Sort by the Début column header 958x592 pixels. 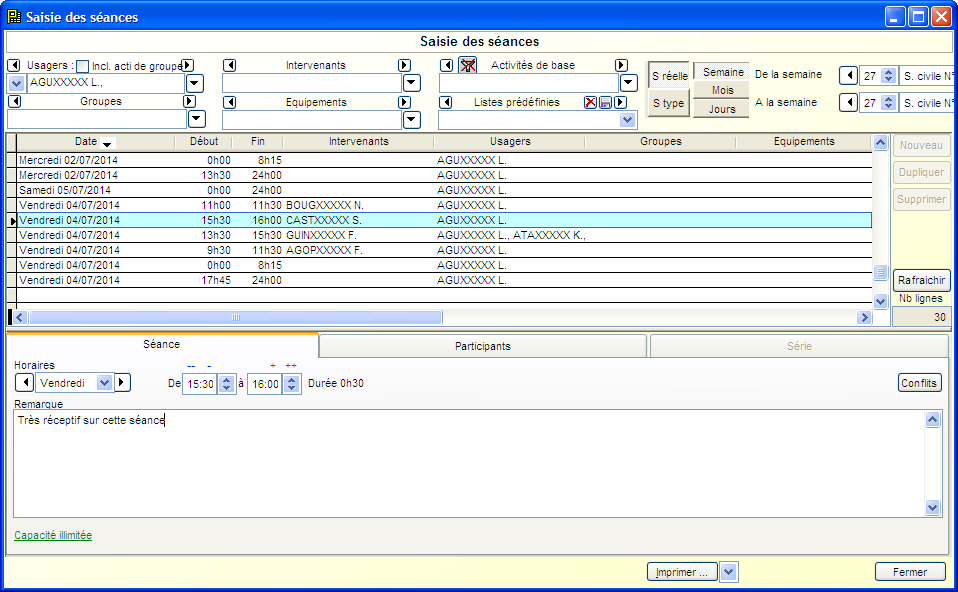pos(203,141)
